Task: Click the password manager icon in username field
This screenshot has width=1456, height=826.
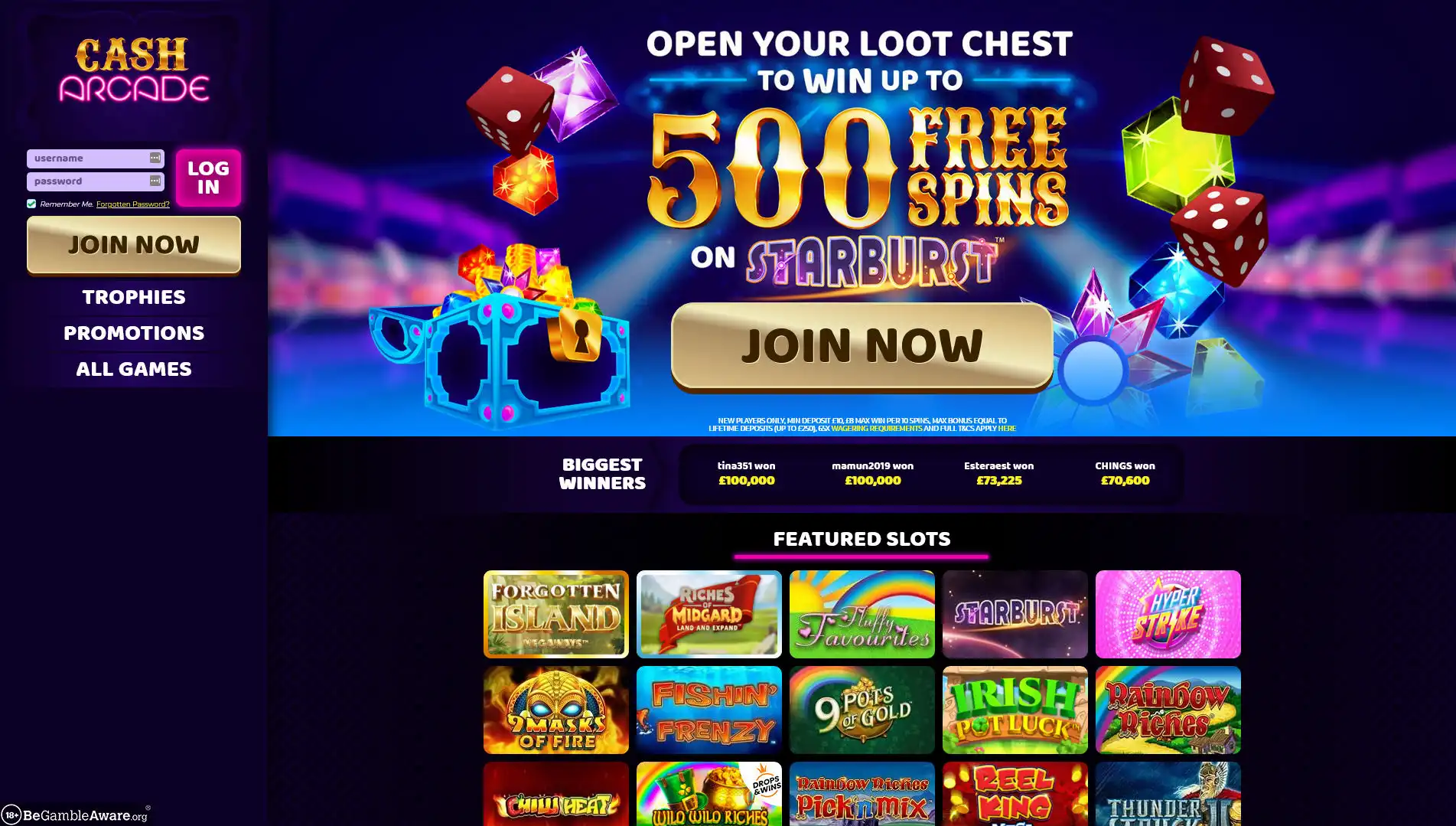Action: [x=155, y=158]
